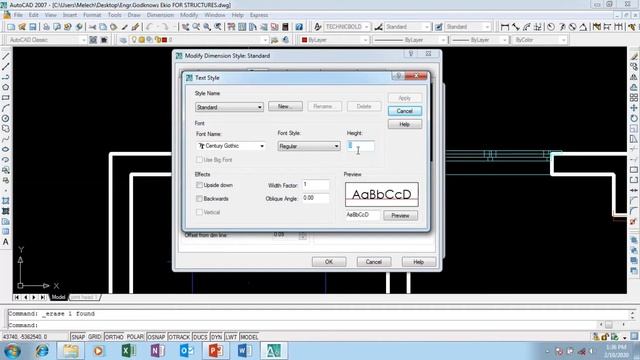Click the Linear dimension icon
Viewport: 640px width, 360px height.
505,27
